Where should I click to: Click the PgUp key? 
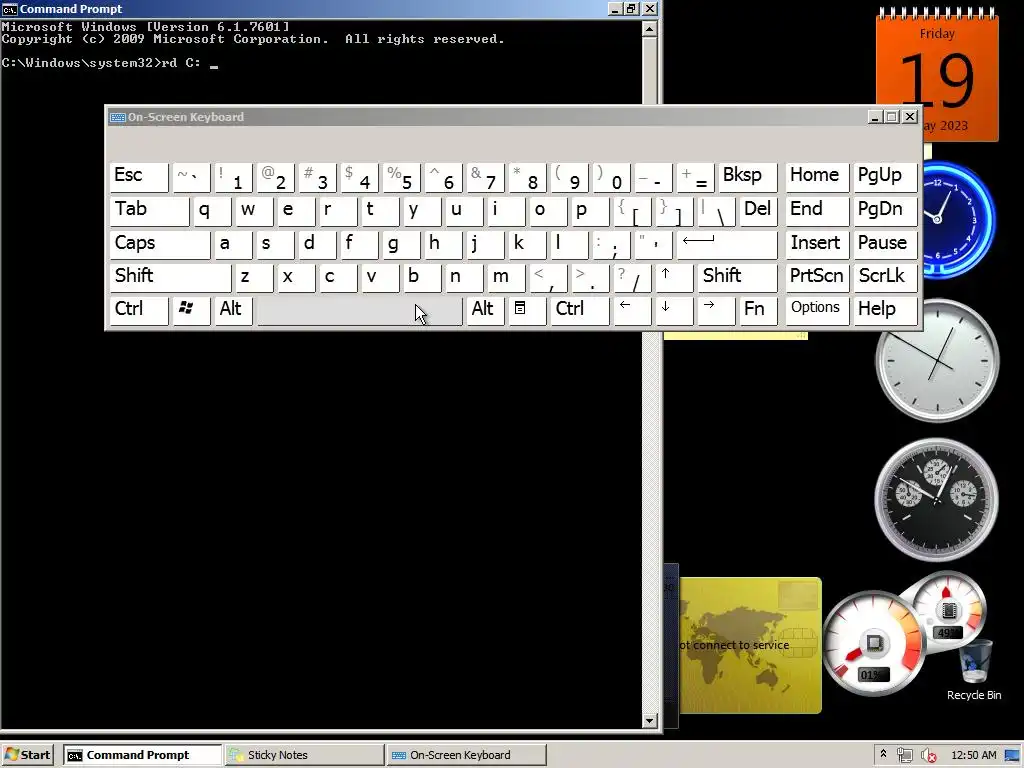click(x=885, y=177)
